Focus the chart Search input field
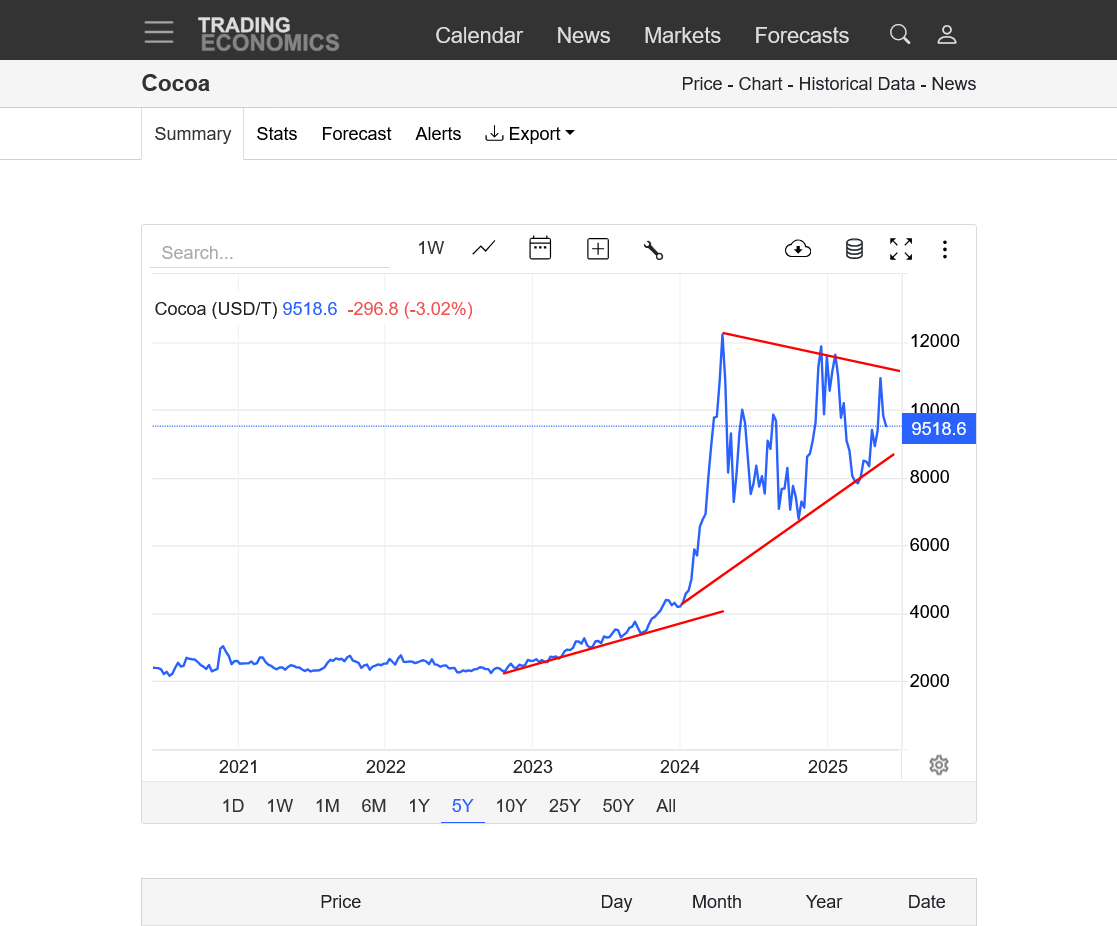 270,253
